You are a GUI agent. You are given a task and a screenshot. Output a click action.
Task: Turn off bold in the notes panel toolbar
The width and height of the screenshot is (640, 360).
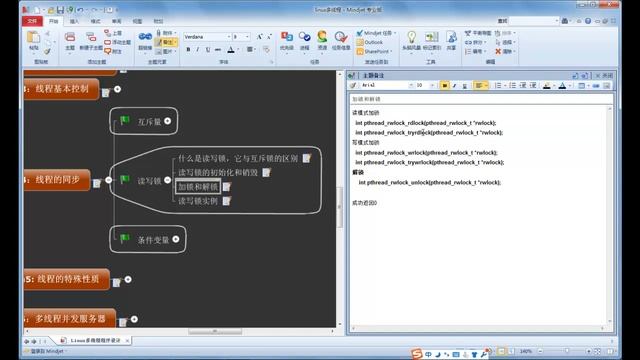tap(444, 85)
